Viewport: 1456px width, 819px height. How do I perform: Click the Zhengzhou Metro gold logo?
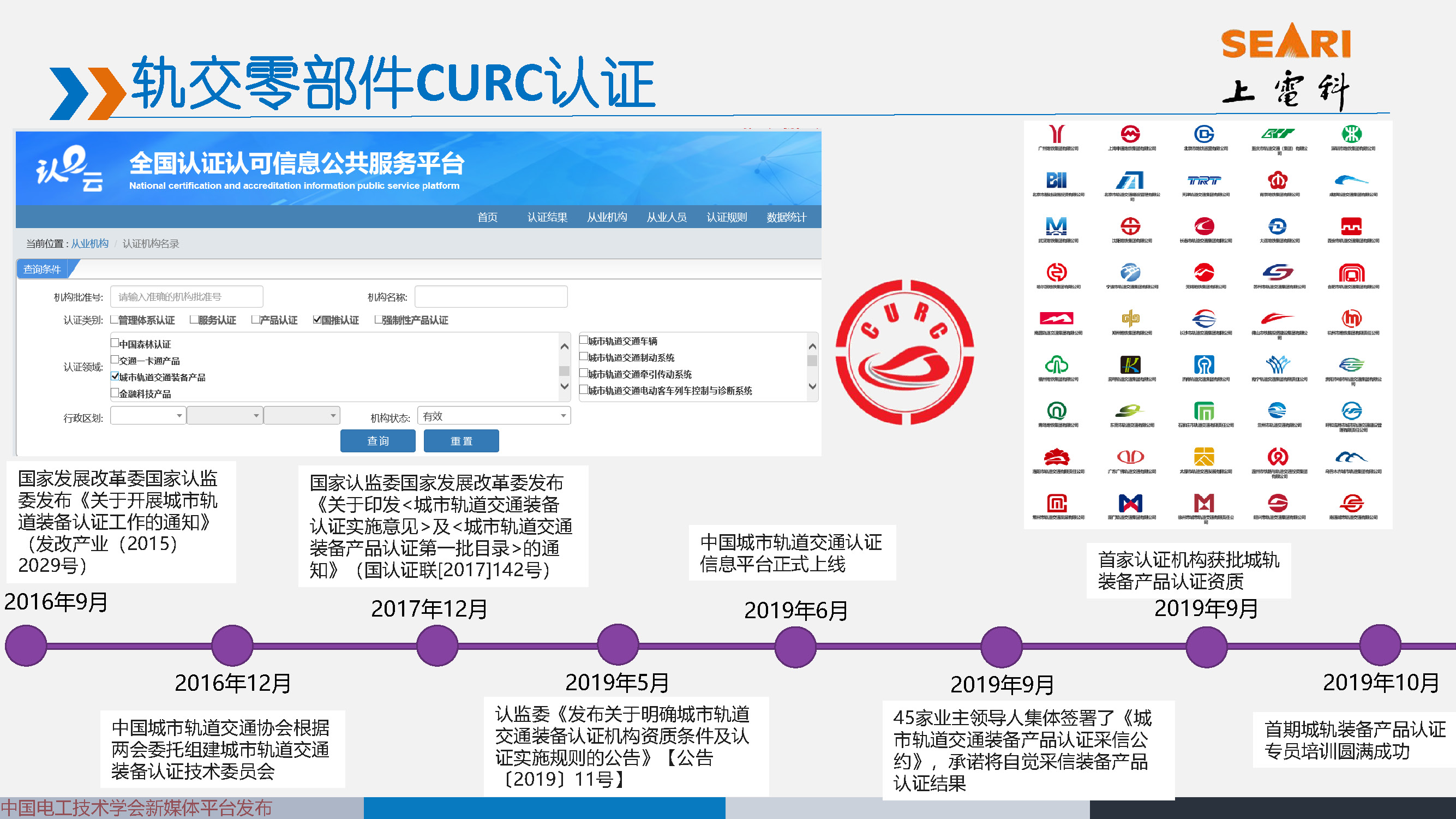point(1130,318)
